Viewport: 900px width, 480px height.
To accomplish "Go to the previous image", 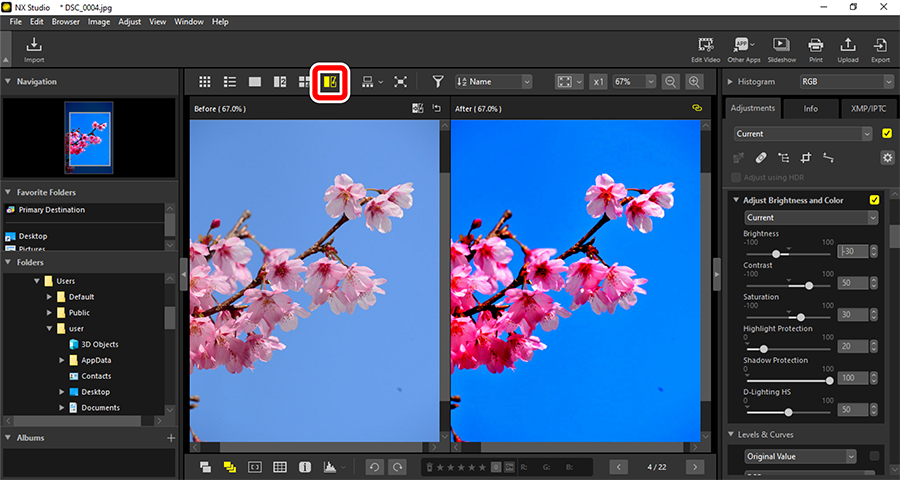I will (618, 467).
